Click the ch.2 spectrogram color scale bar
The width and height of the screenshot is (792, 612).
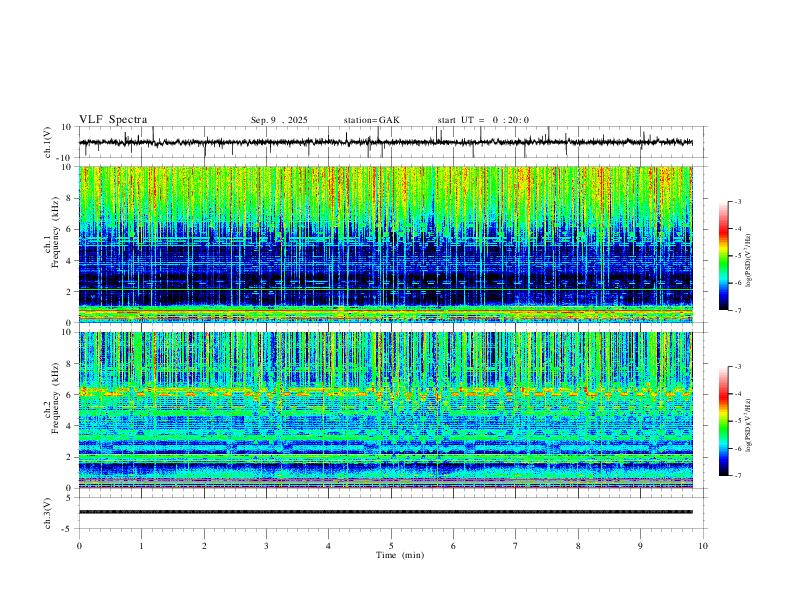(723, 421)
